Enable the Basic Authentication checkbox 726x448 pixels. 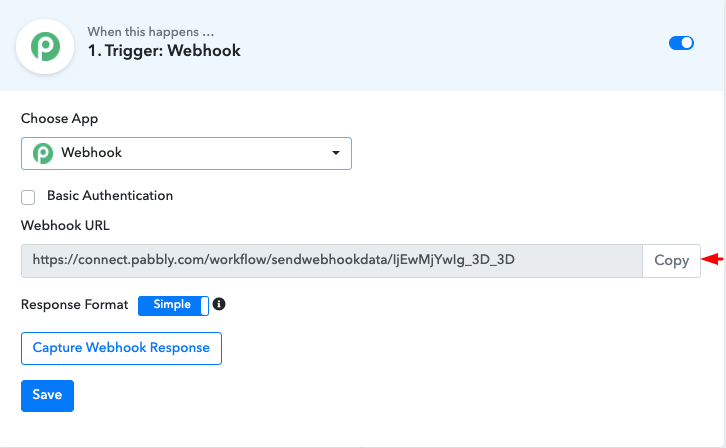pyautogui.click(x=28, y=197)
